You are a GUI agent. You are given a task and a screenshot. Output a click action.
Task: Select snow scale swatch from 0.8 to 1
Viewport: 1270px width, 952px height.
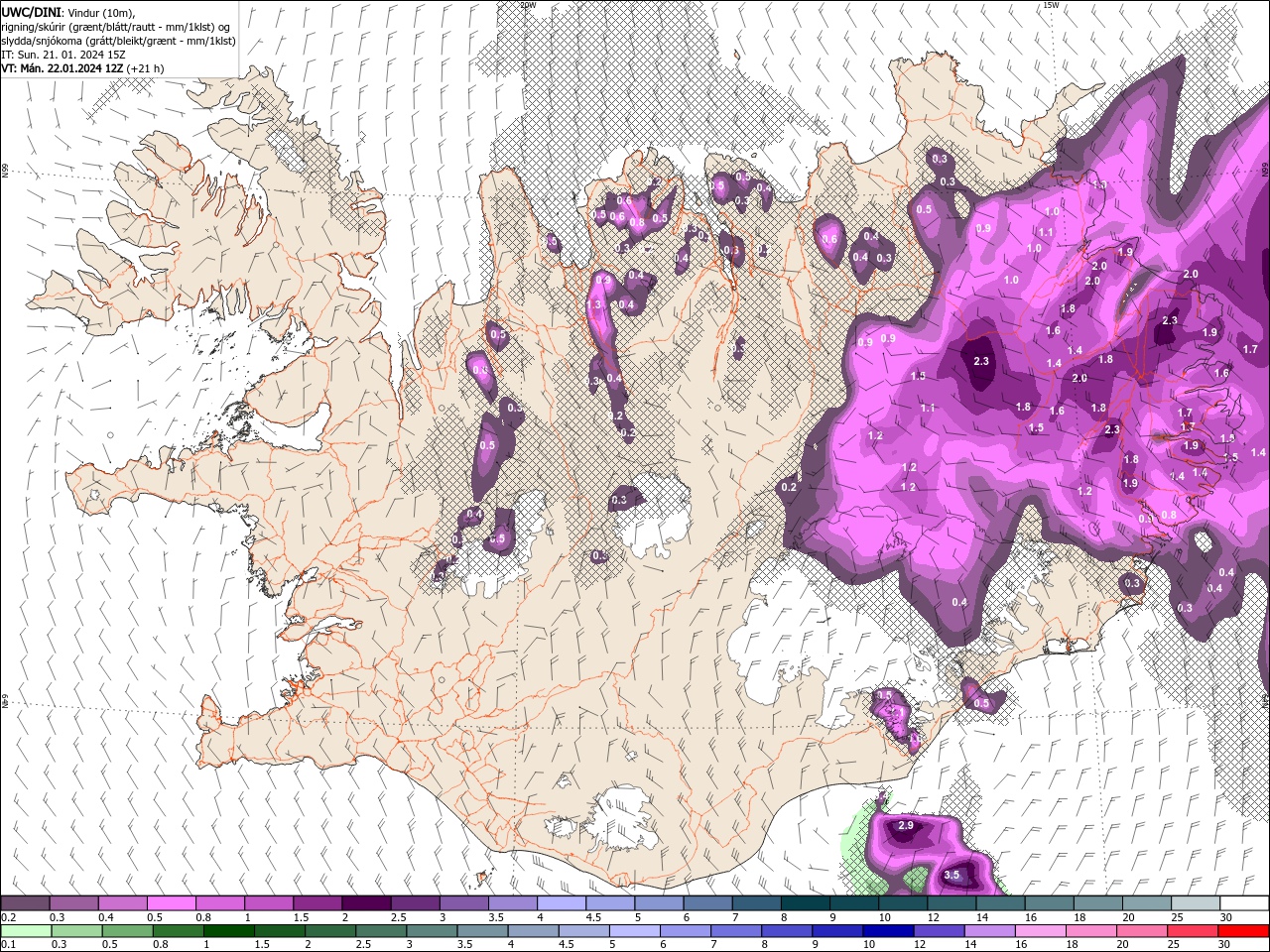[219, 902]
